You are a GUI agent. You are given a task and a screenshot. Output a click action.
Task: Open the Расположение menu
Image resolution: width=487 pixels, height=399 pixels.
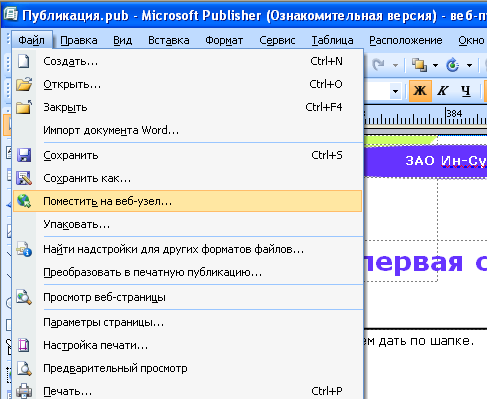pyautogui.click(x=406, y=40)
